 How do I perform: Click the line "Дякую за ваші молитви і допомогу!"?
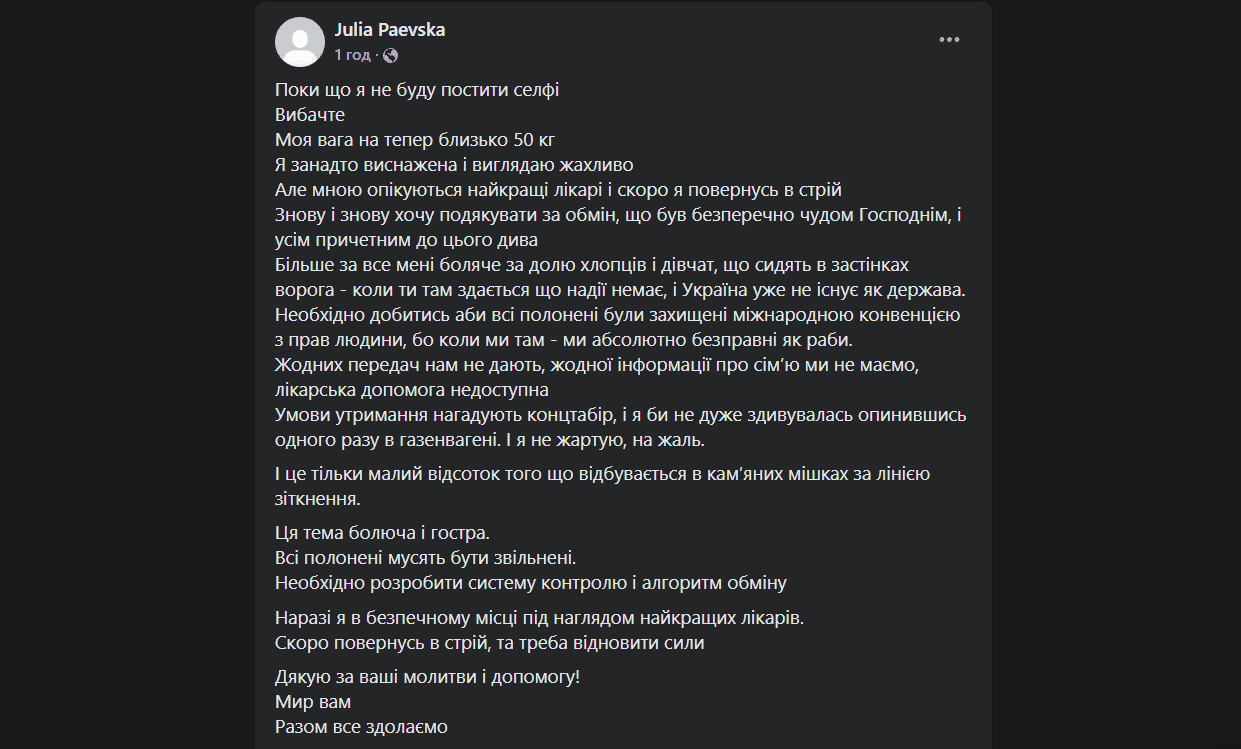tap(427, 677)
